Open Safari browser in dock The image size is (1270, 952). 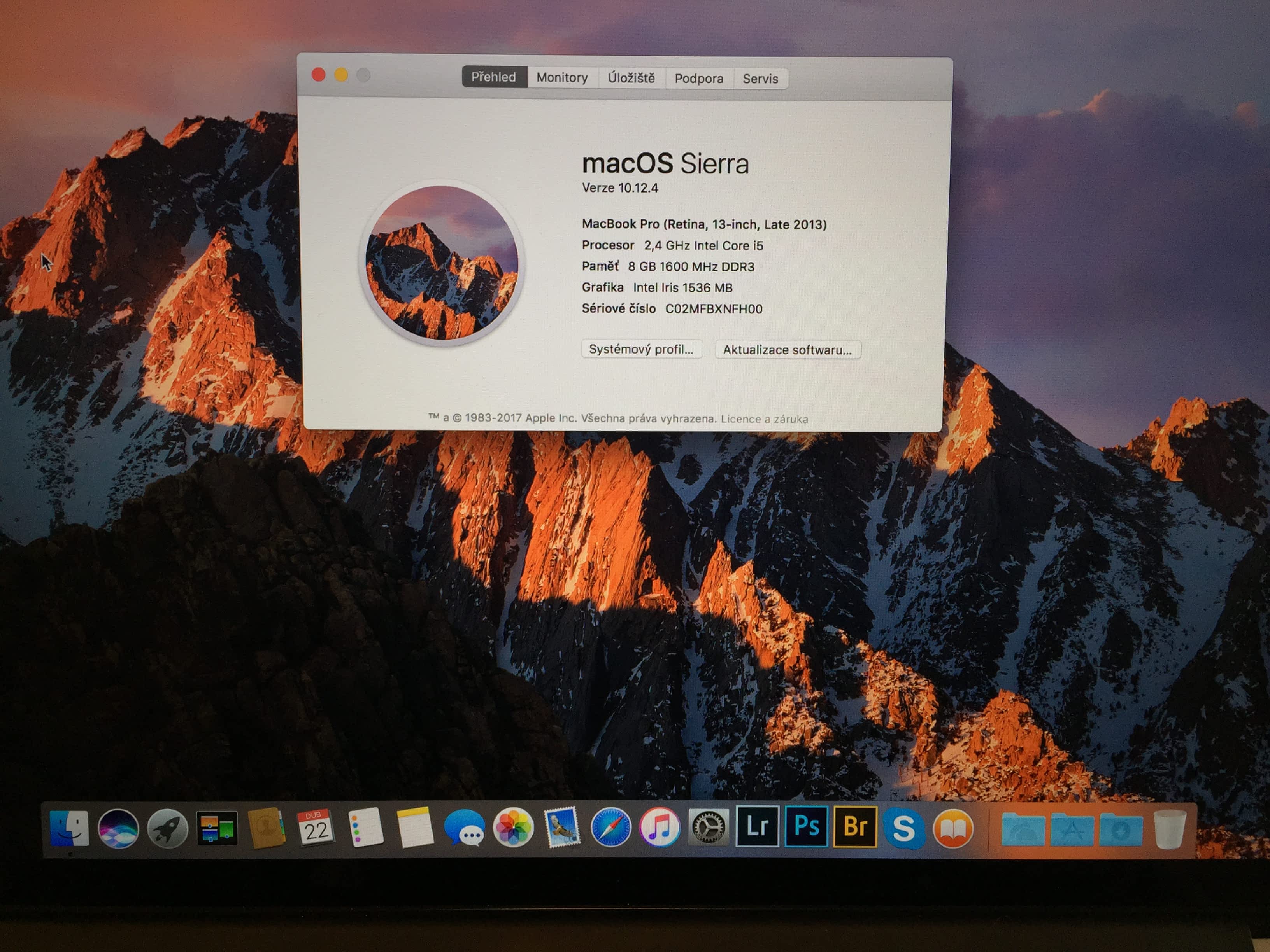click(x=610, y=828)
